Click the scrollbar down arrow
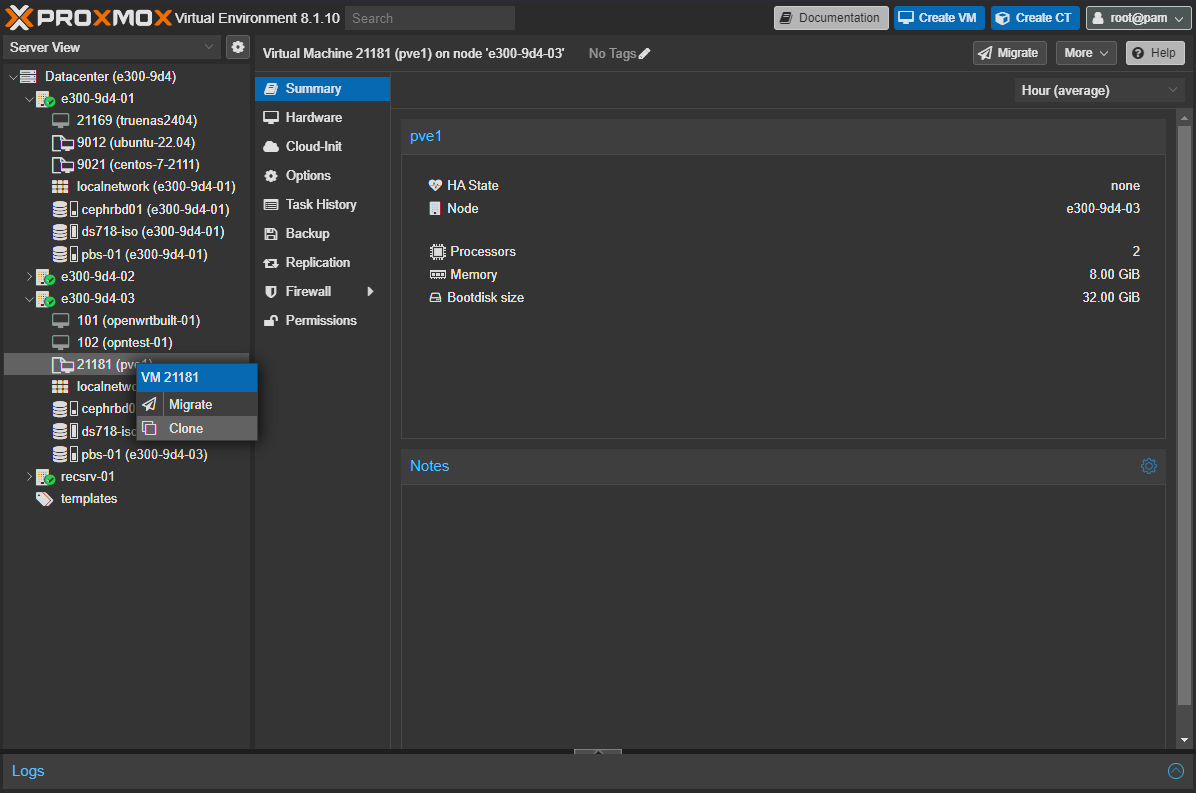This screenshot has width=1196, height=793. click(1184, 740)
